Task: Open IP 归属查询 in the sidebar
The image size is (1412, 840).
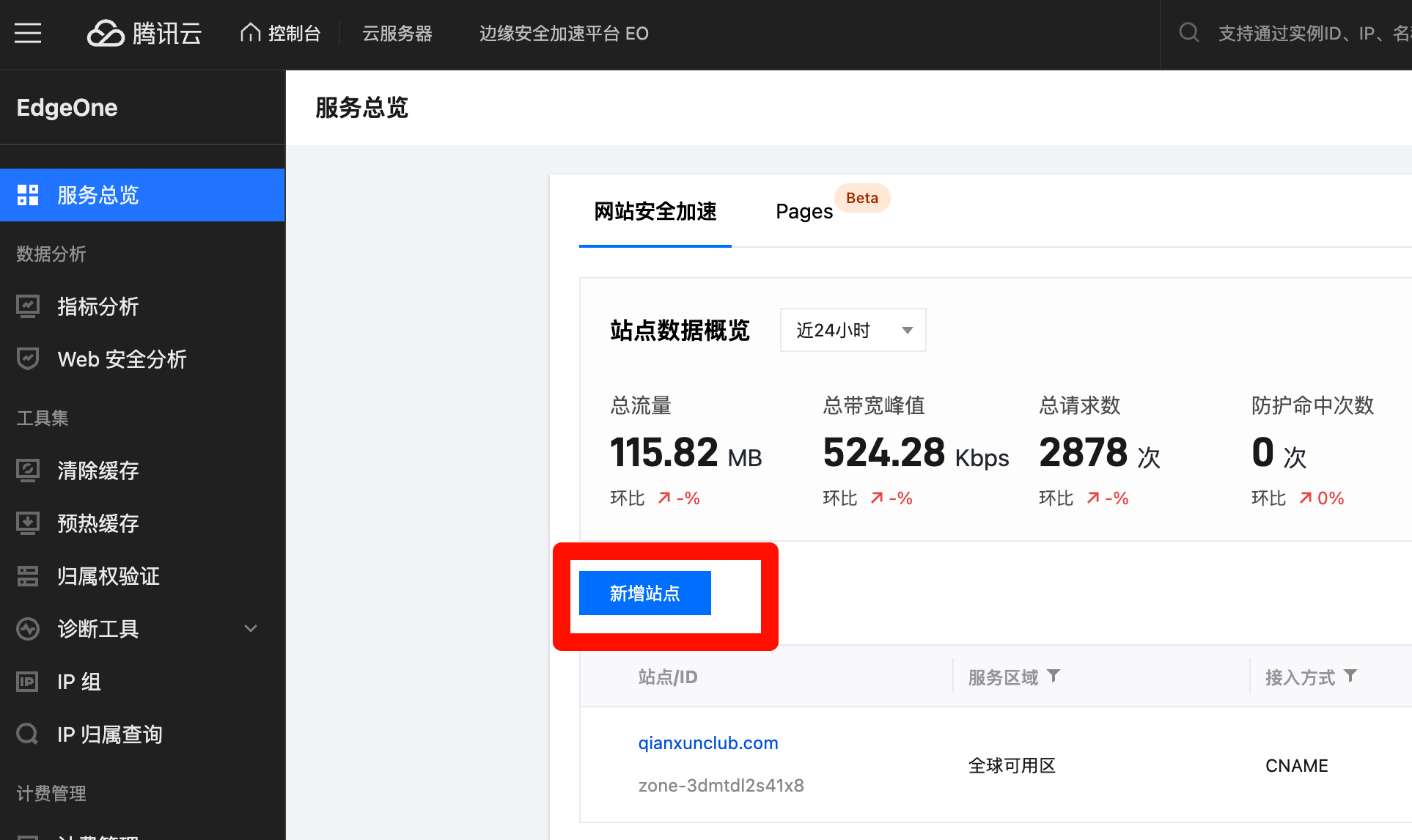Action: (x=142, y=734)
